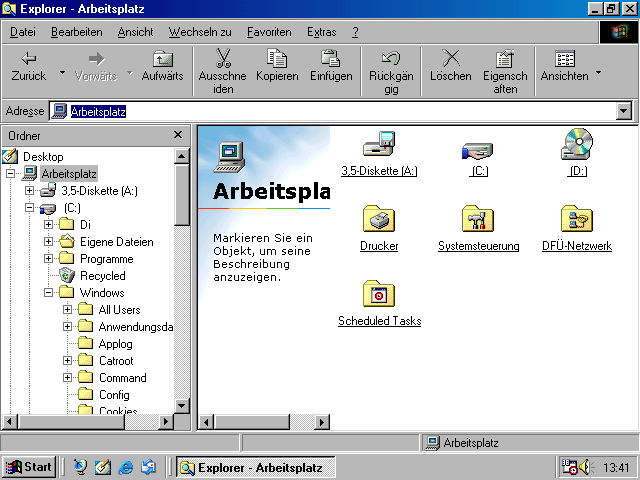Open the Extras menu
Viewport: 640px width, 480px height.
[322, 32]
